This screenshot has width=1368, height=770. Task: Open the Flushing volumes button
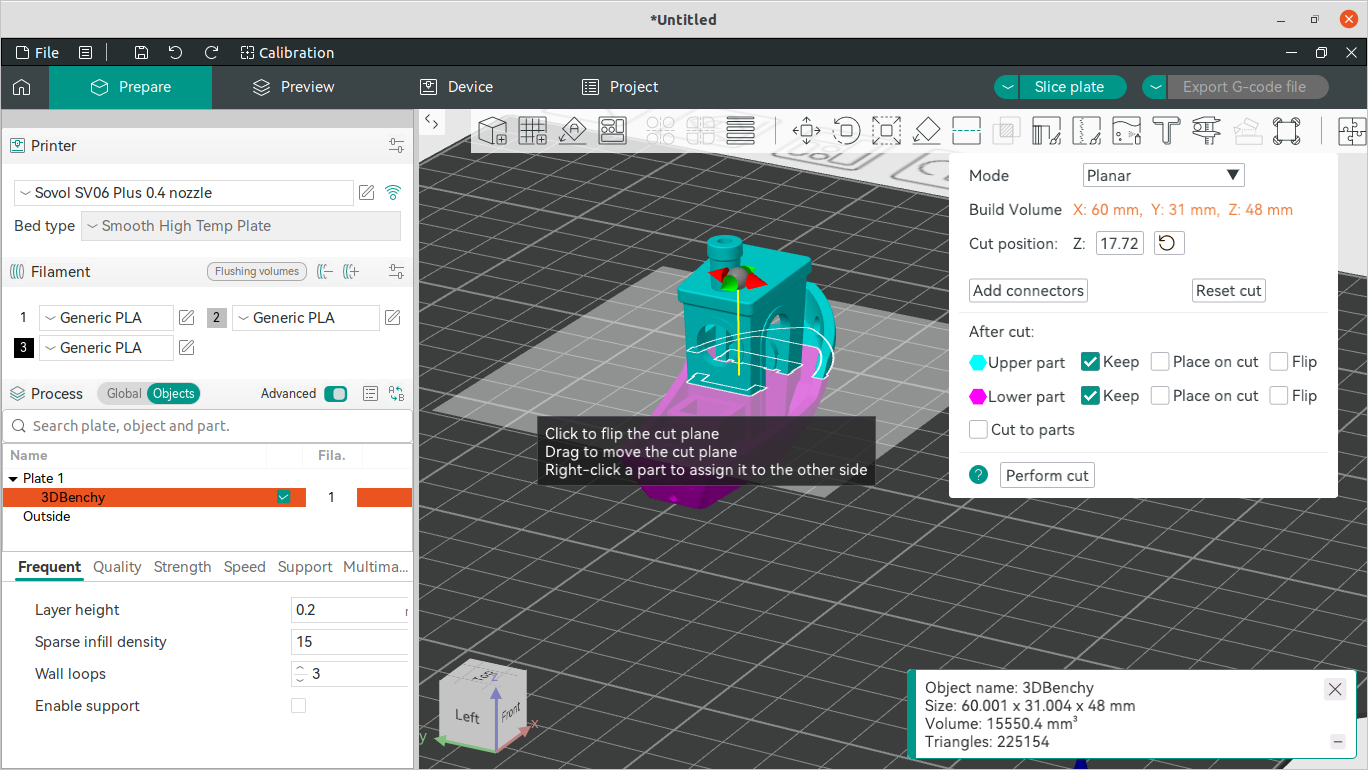point(257,271)
